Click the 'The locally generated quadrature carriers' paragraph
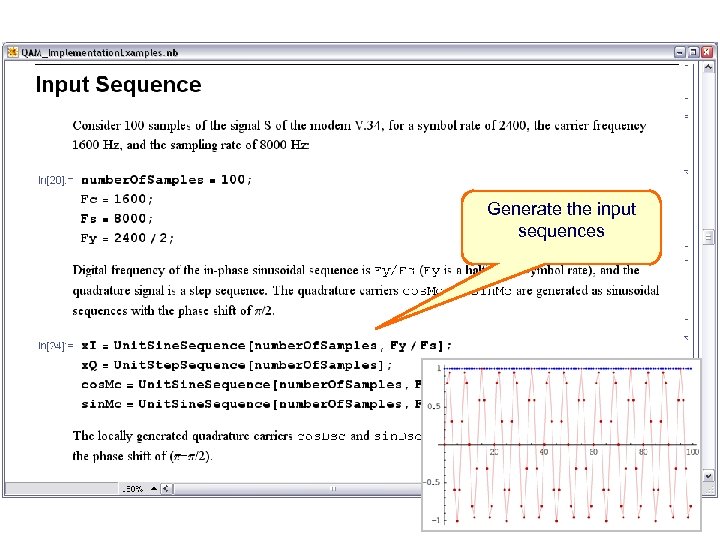This screenshot has height=540, width=720. 247,445
